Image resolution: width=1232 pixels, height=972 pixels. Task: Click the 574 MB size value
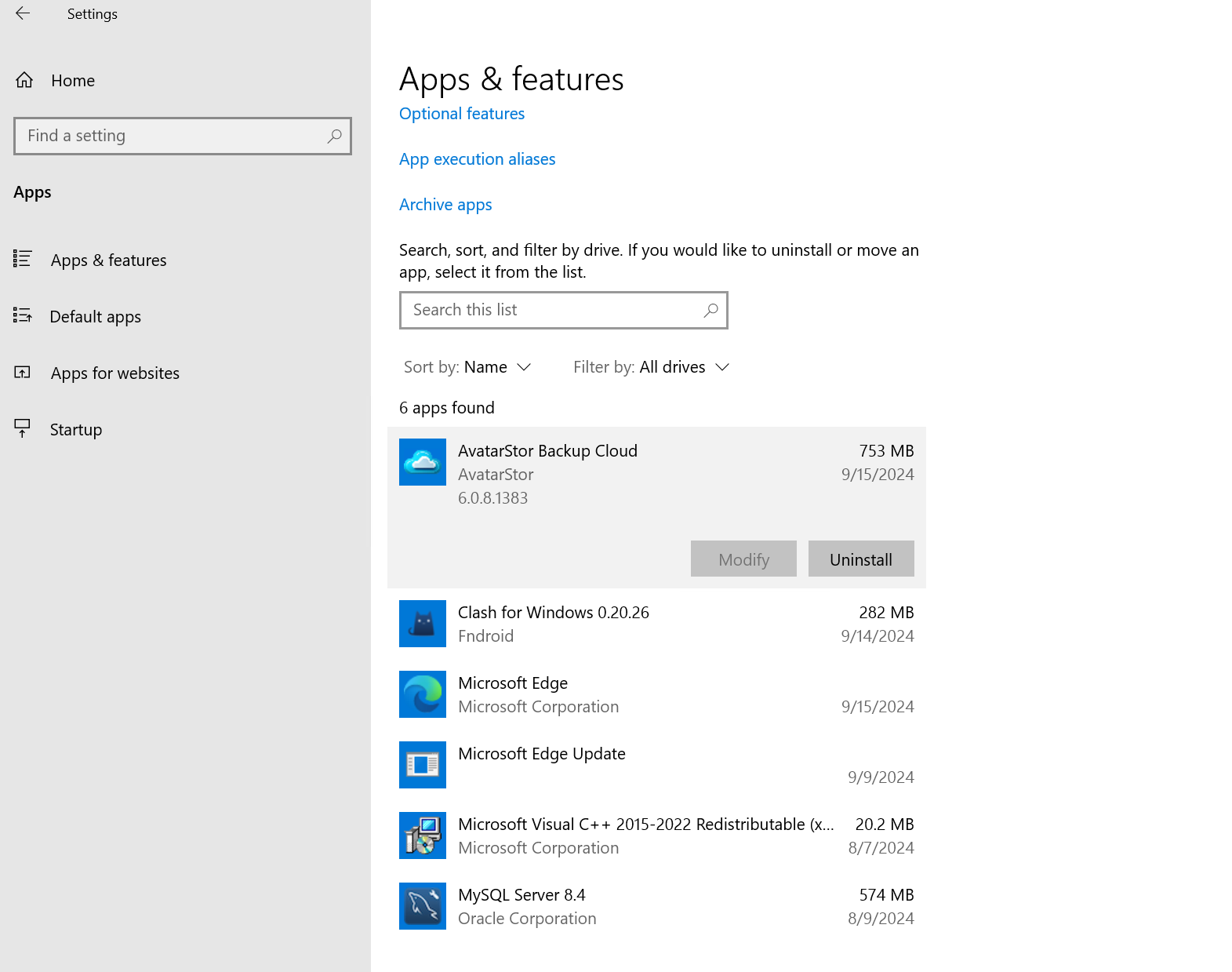[886, 895]
